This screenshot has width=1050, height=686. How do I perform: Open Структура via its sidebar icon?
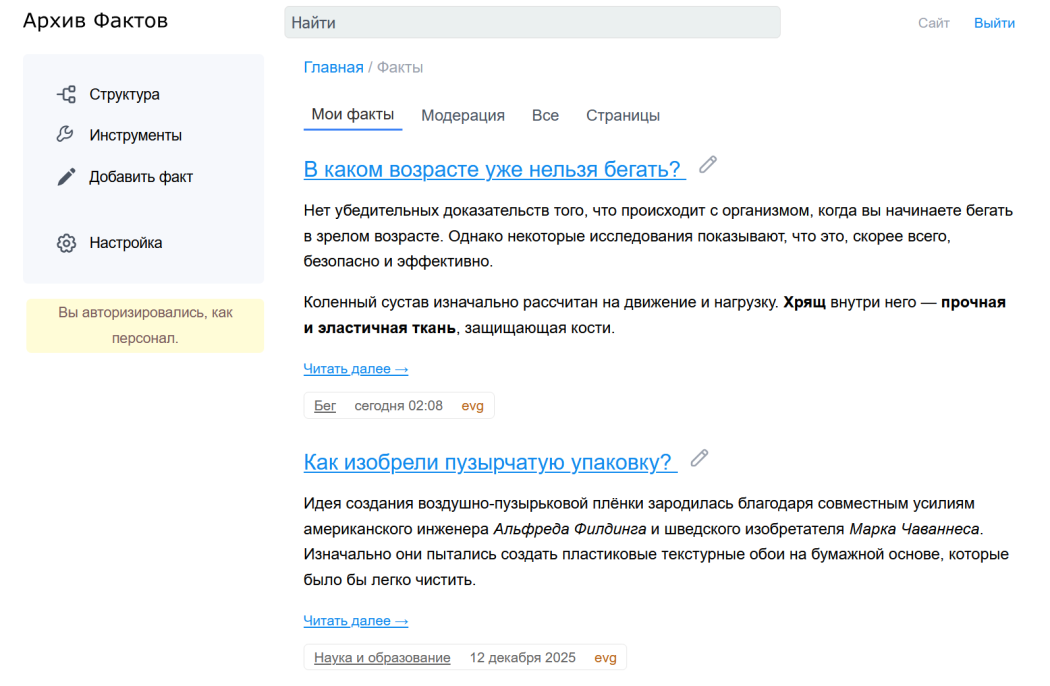point(65,94)
